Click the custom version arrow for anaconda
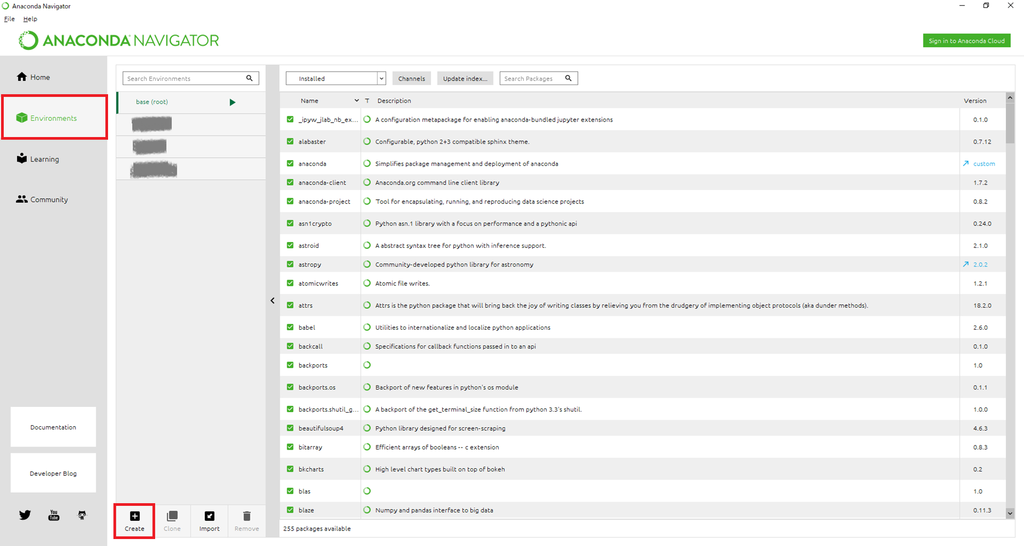The image size is (1024, 546). click(x=966, y=163)
